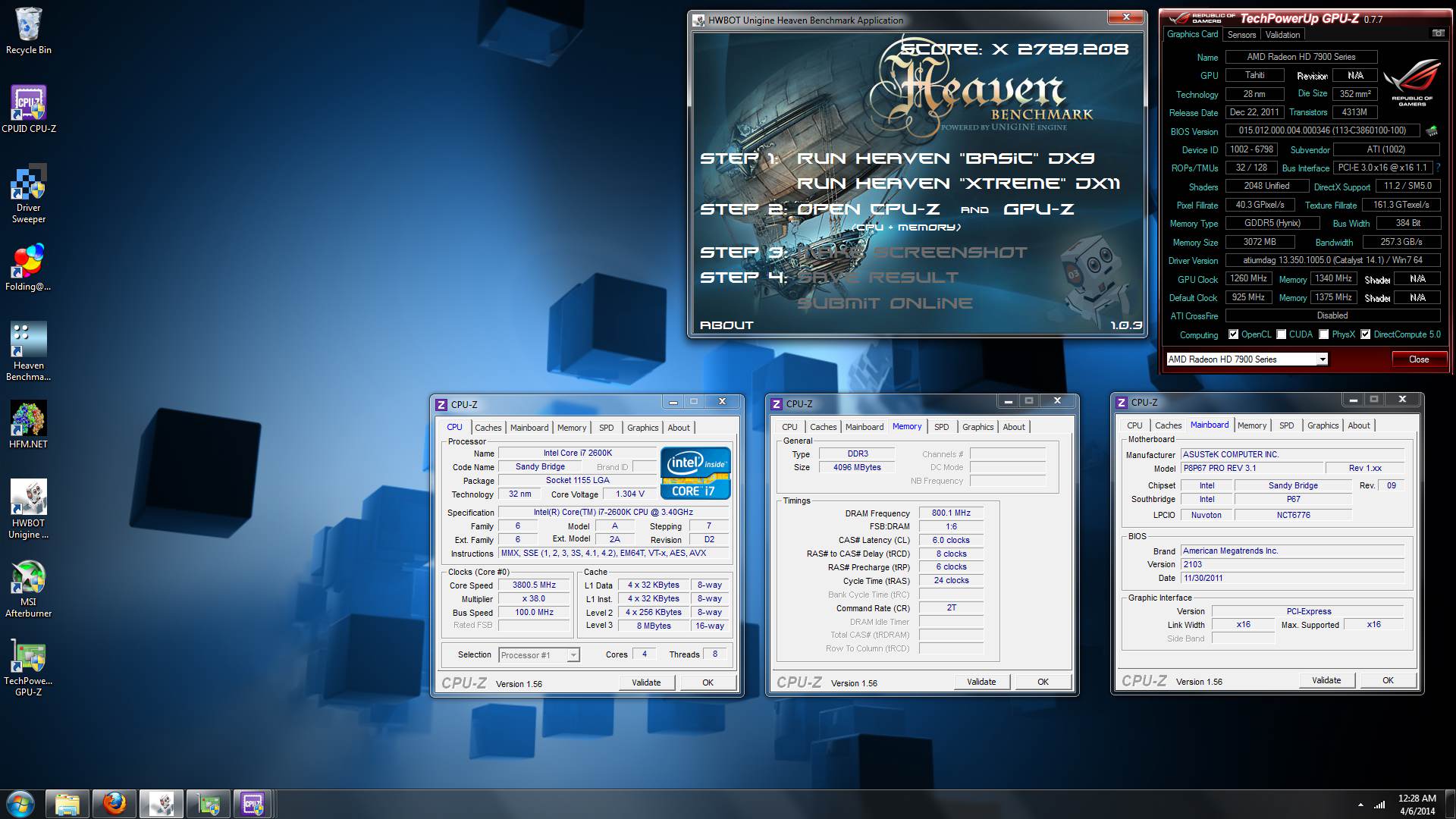Open the Folding@home desktop shortcut
The image size is (1456, 819).
pyautogui.click(x=29, y=268)
